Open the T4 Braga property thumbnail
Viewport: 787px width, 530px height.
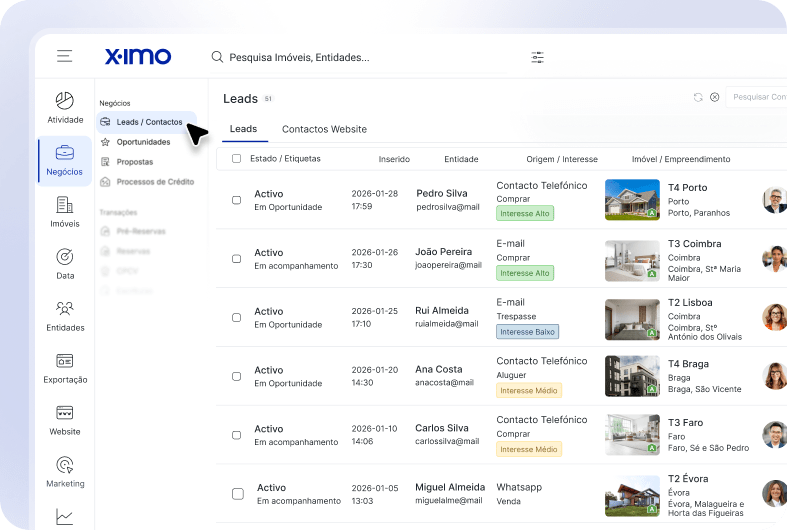632,376
